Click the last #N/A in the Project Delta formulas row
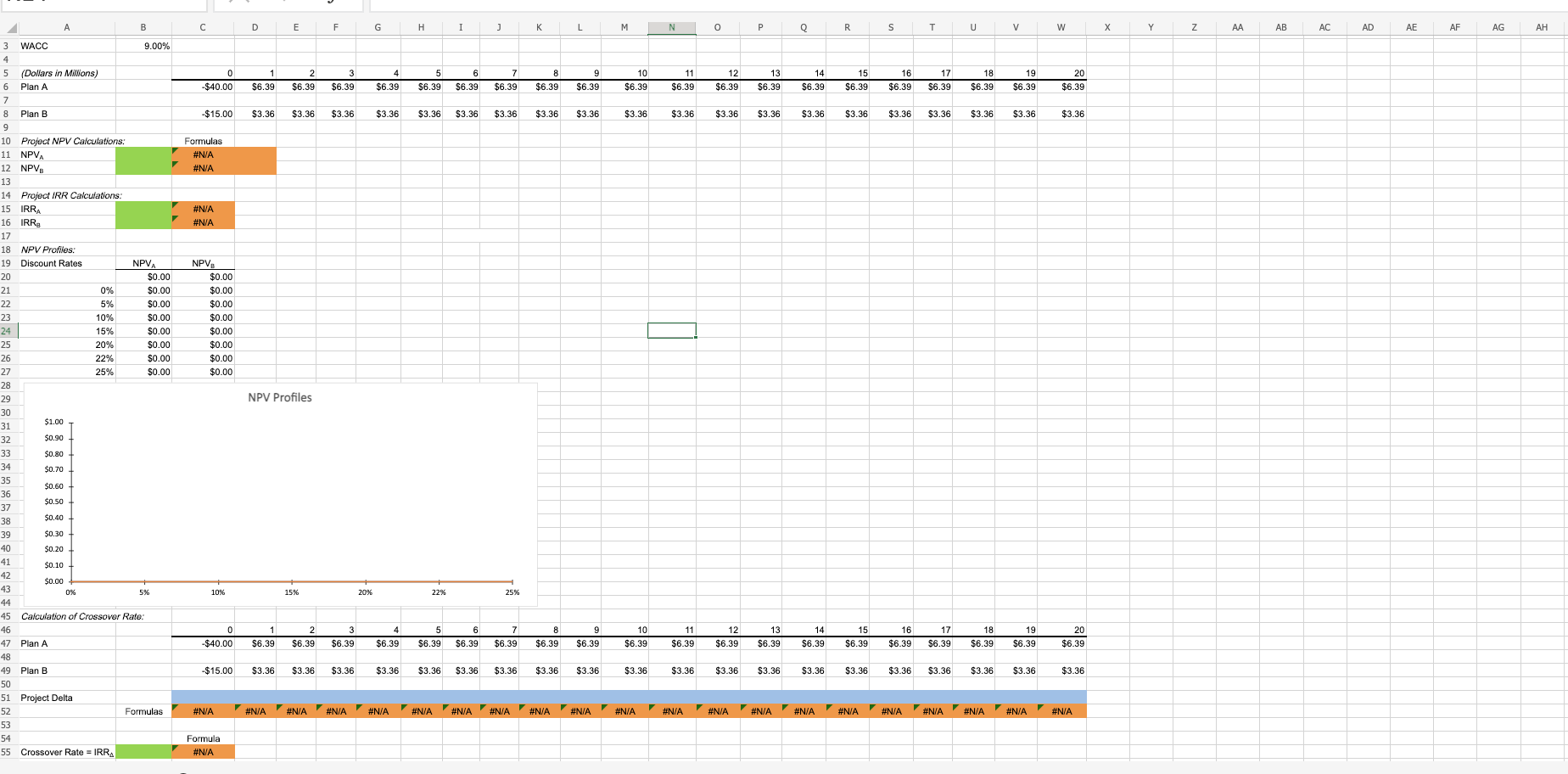 click(x=1061, y=711)
